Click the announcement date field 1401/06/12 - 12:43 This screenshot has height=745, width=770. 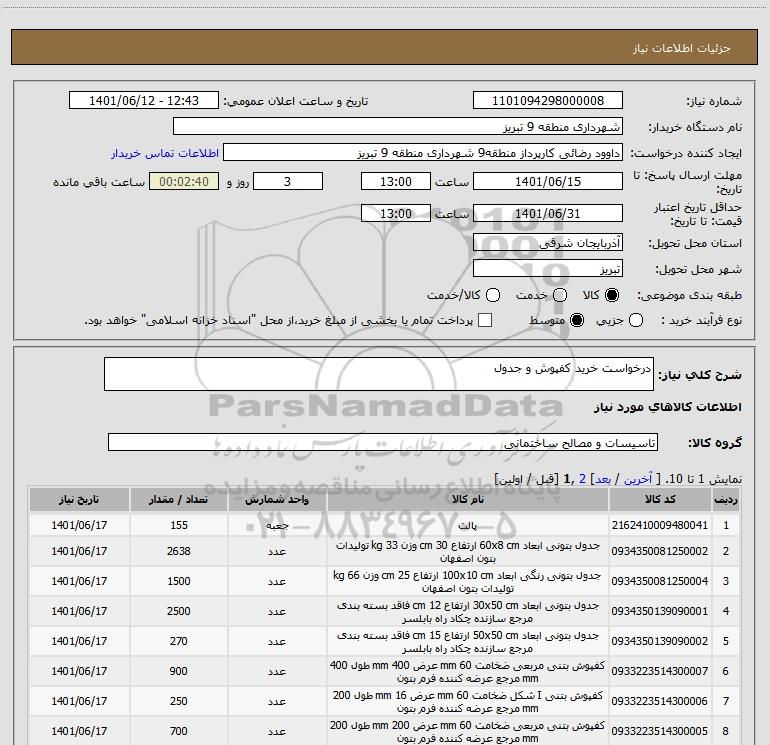coord(143,101)
